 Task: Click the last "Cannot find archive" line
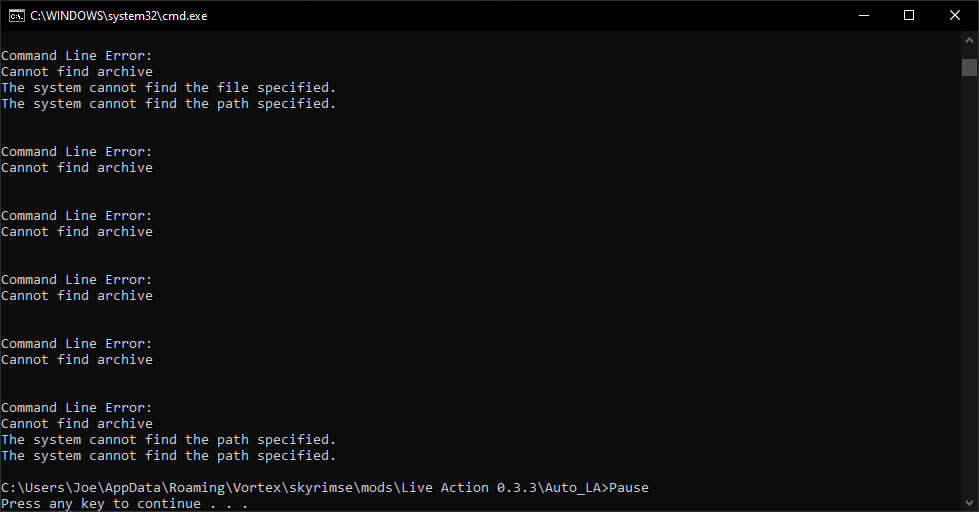point(77,423)
